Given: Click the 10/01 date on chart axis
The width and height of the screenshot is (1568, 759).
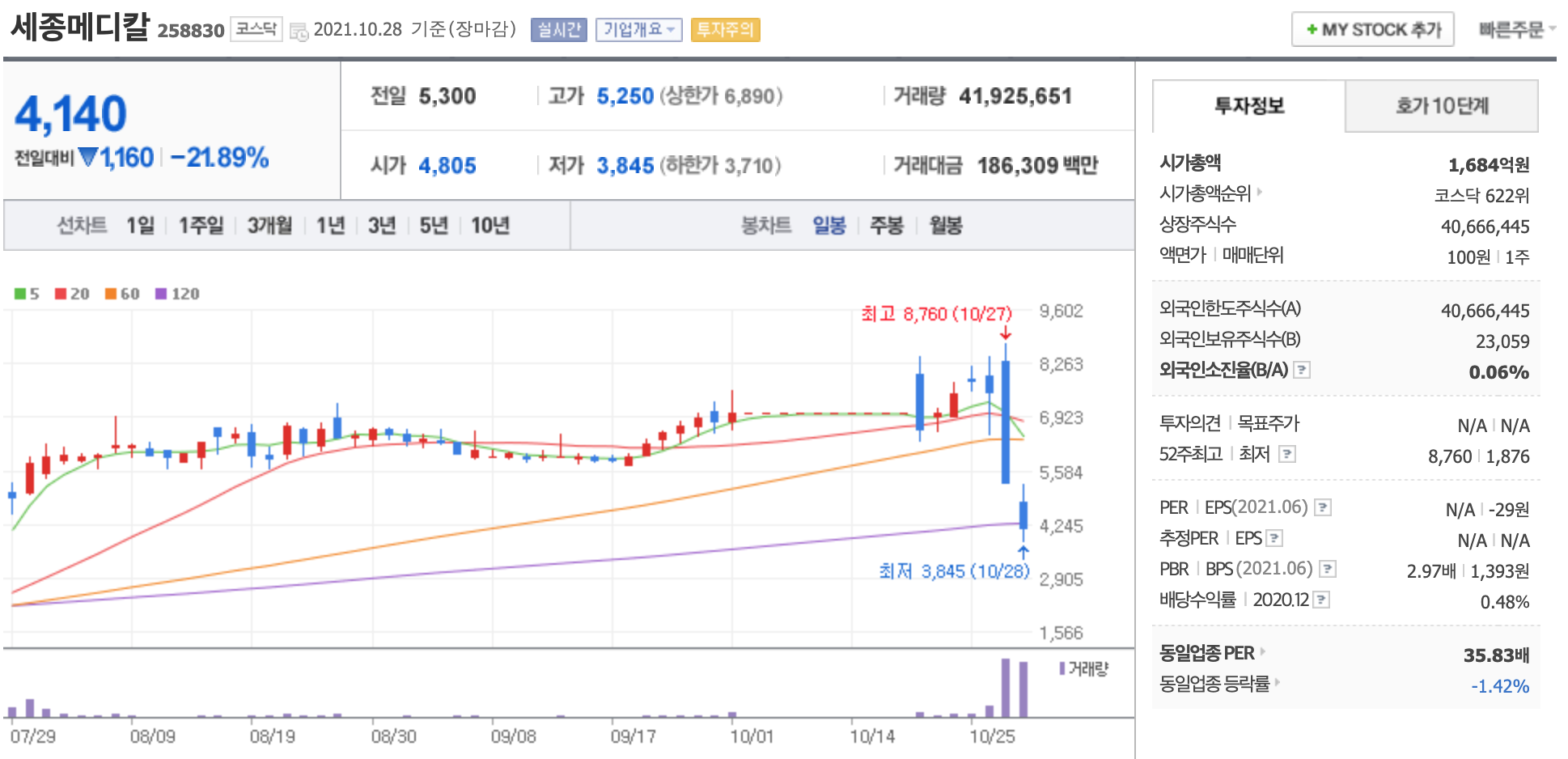Looking at the screenshot, I should [x=752, y=736].
